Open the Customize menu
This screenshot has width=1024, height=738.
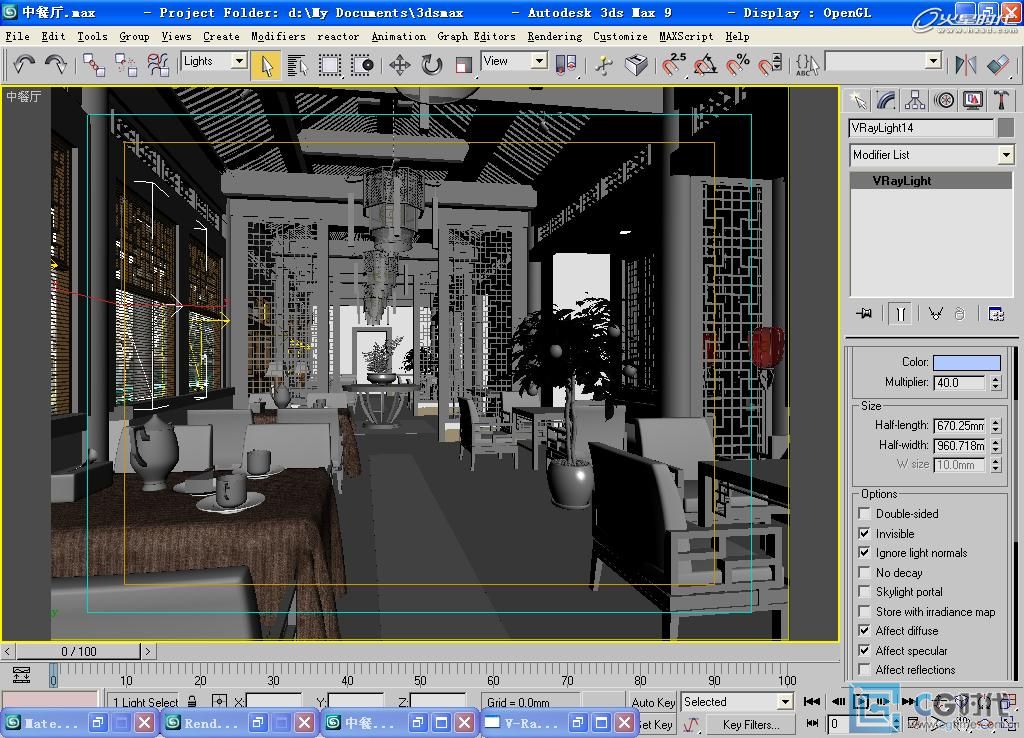620,37
